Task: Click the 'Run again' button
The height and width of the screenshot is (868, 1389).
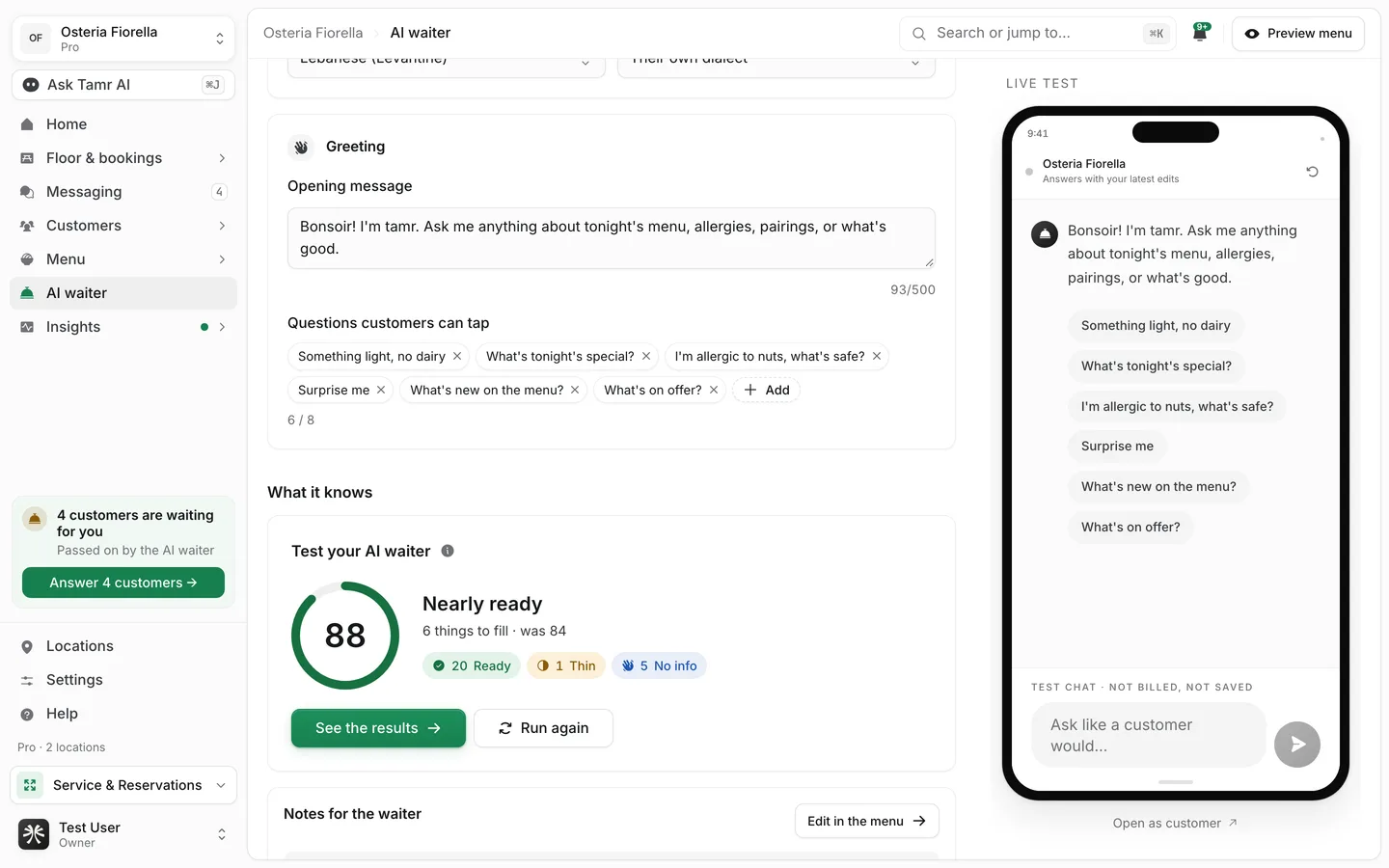Action: pyautogui.click(x=543, y=728)
